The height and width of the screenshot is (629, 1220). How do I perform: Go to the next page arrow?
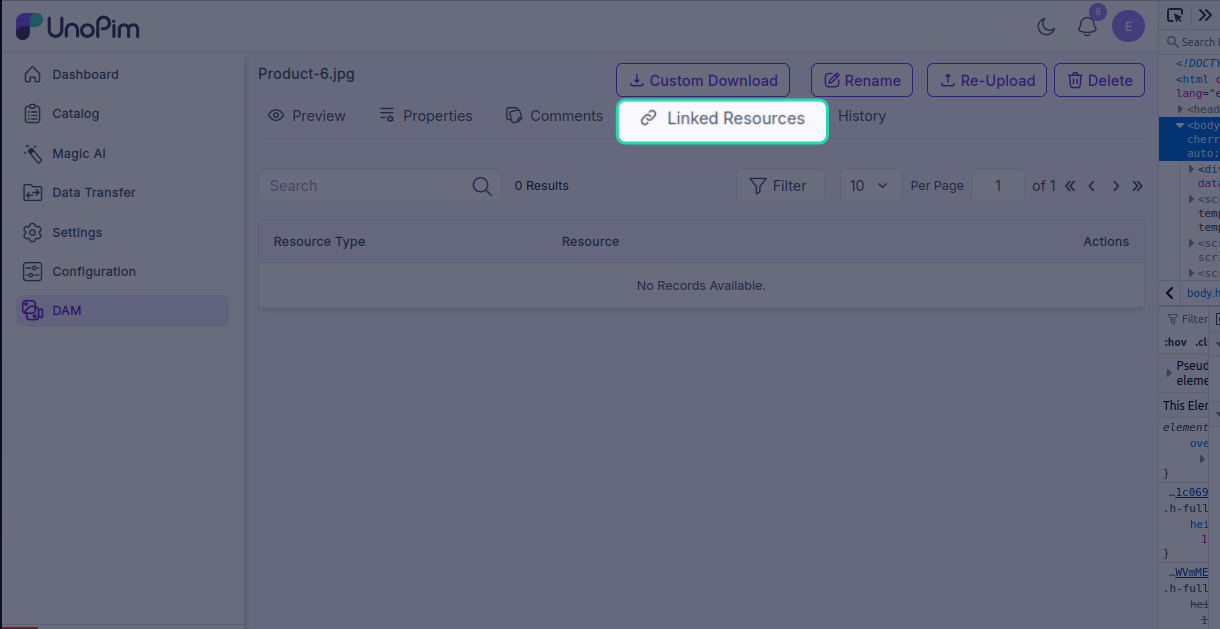(1115, 186)
